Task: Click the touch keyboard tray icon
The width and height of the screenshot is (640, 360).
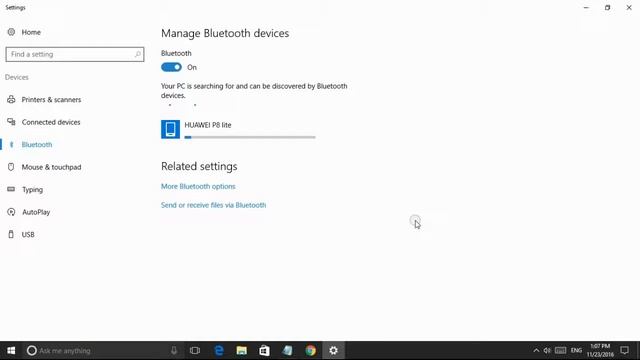Action: click(x=560, y=350)
